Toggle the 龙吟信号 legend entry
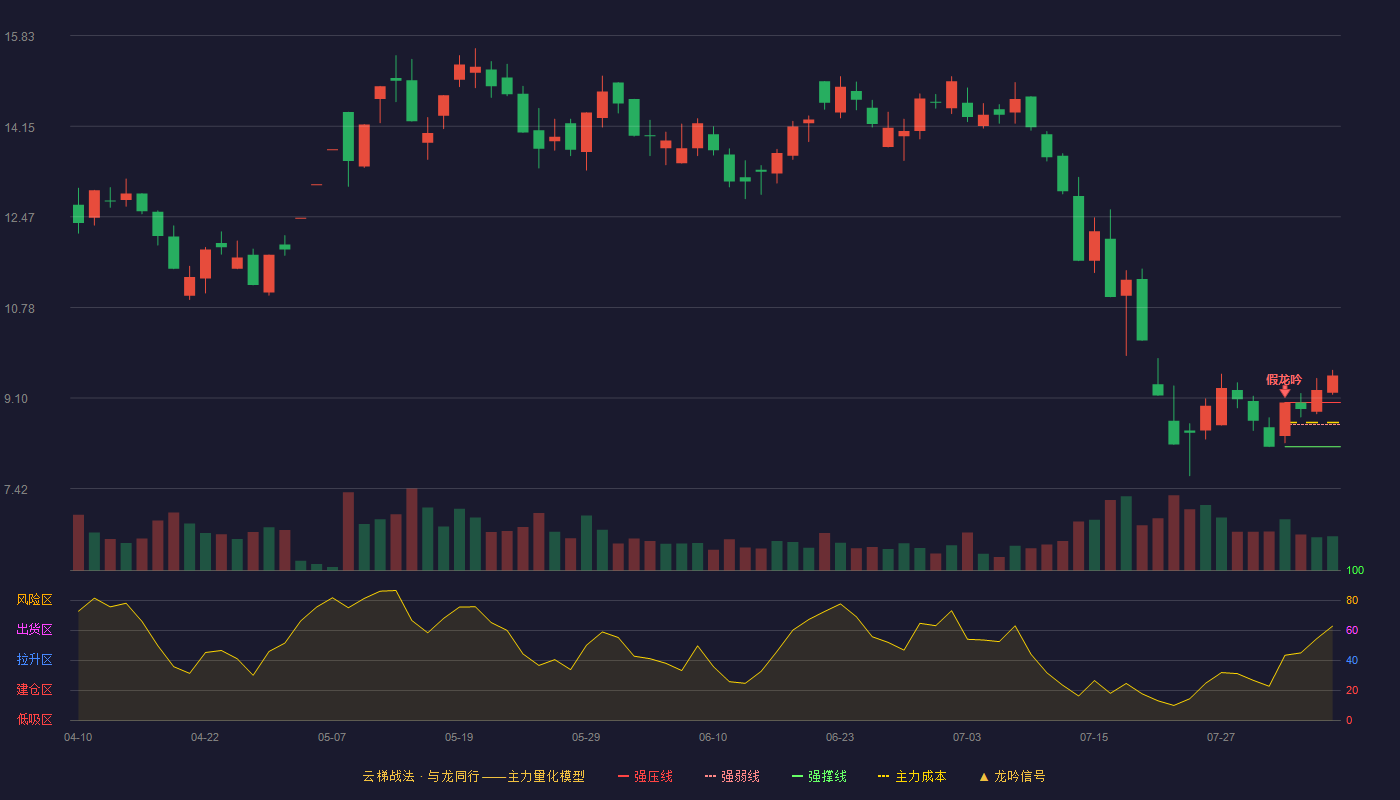Viewport: 1400px width, 800px height. 1012,776
